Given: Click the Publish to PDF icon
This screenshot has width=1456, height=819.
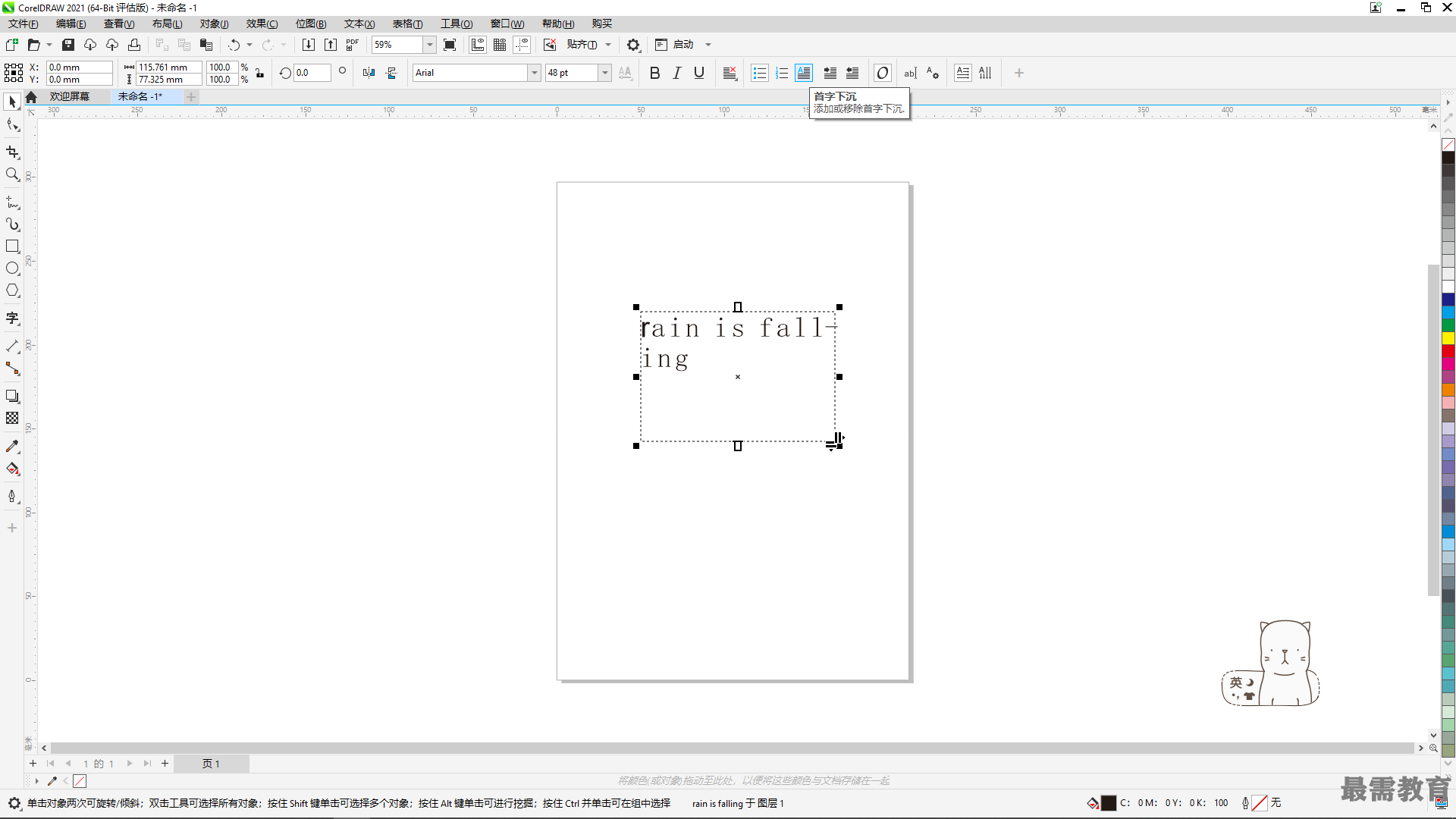Looking at the screenshot, I should 353,45.
